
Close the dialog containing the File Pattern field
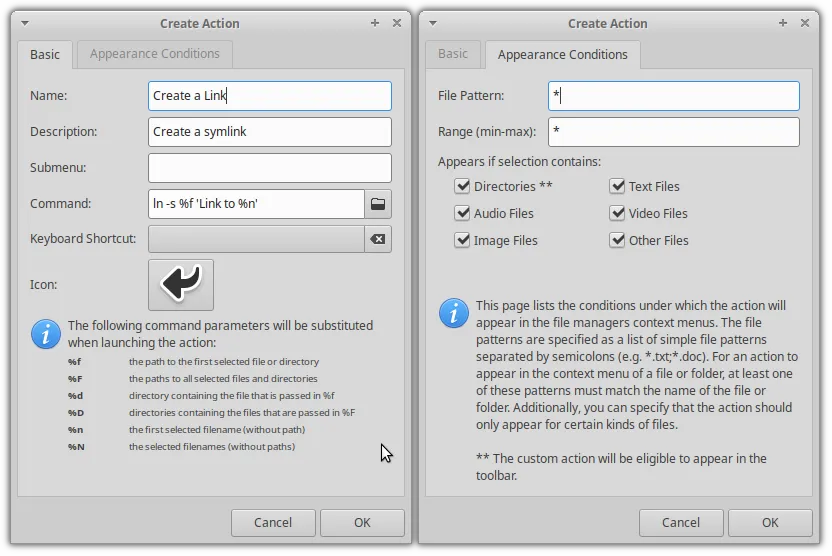[x=805, y=23]
